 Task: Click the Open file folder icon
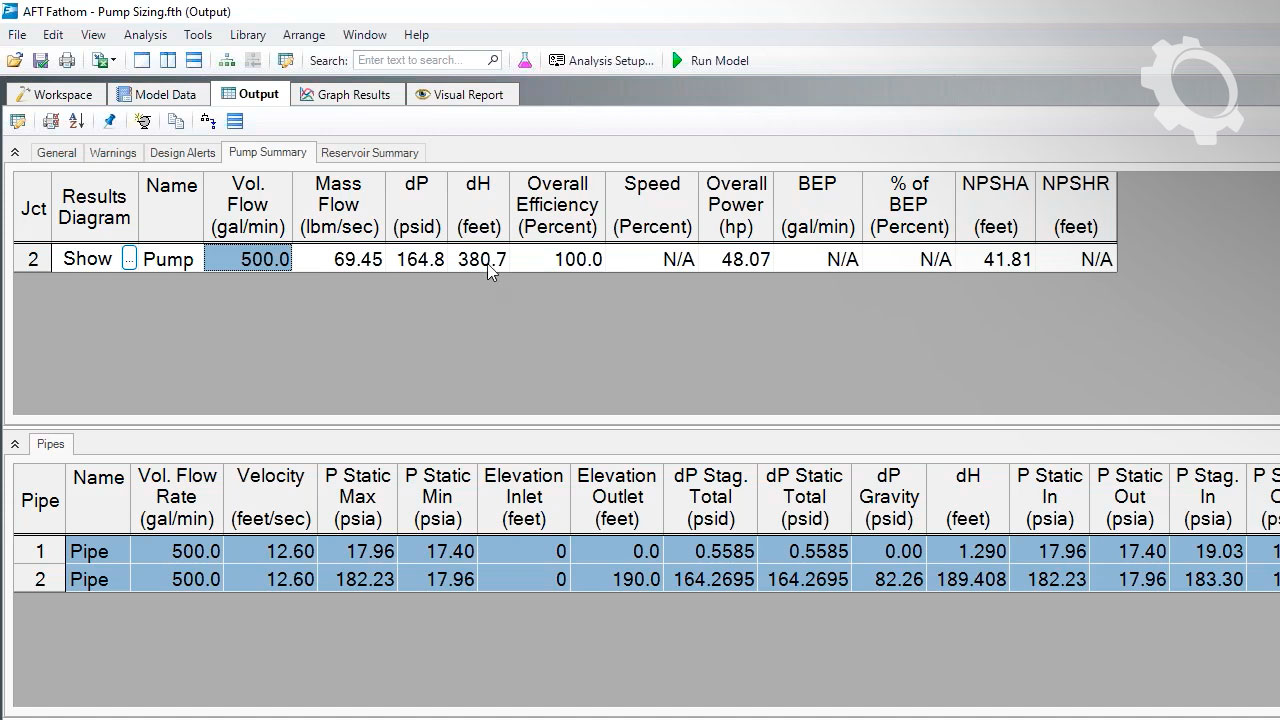coord(15,61)
